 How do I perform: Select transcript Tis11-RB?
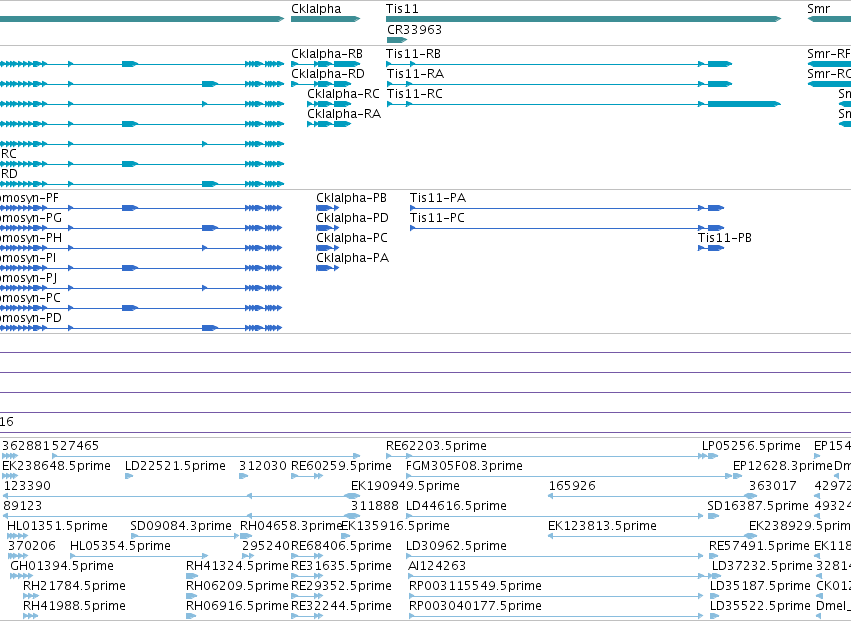[x=559, y=64]
